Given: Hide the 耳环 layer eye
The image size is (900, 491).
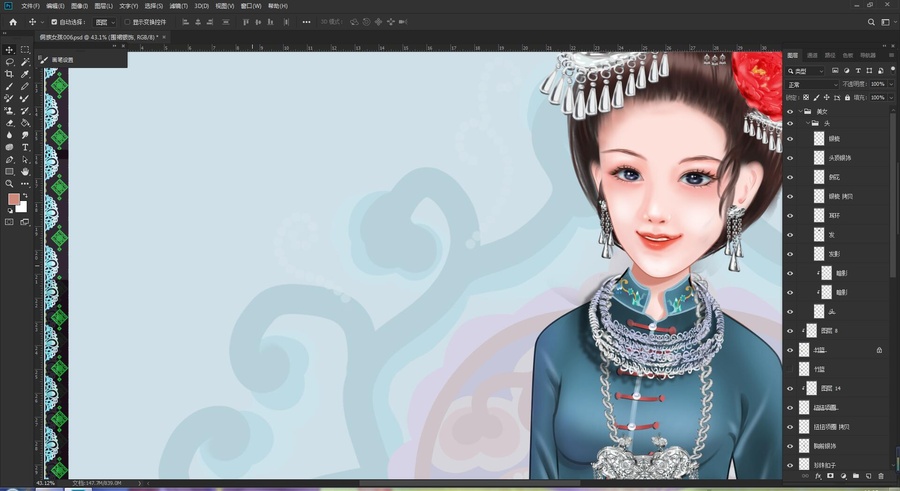Looking at the screenshot, I should pyautogui.click(x=790, y=215).
